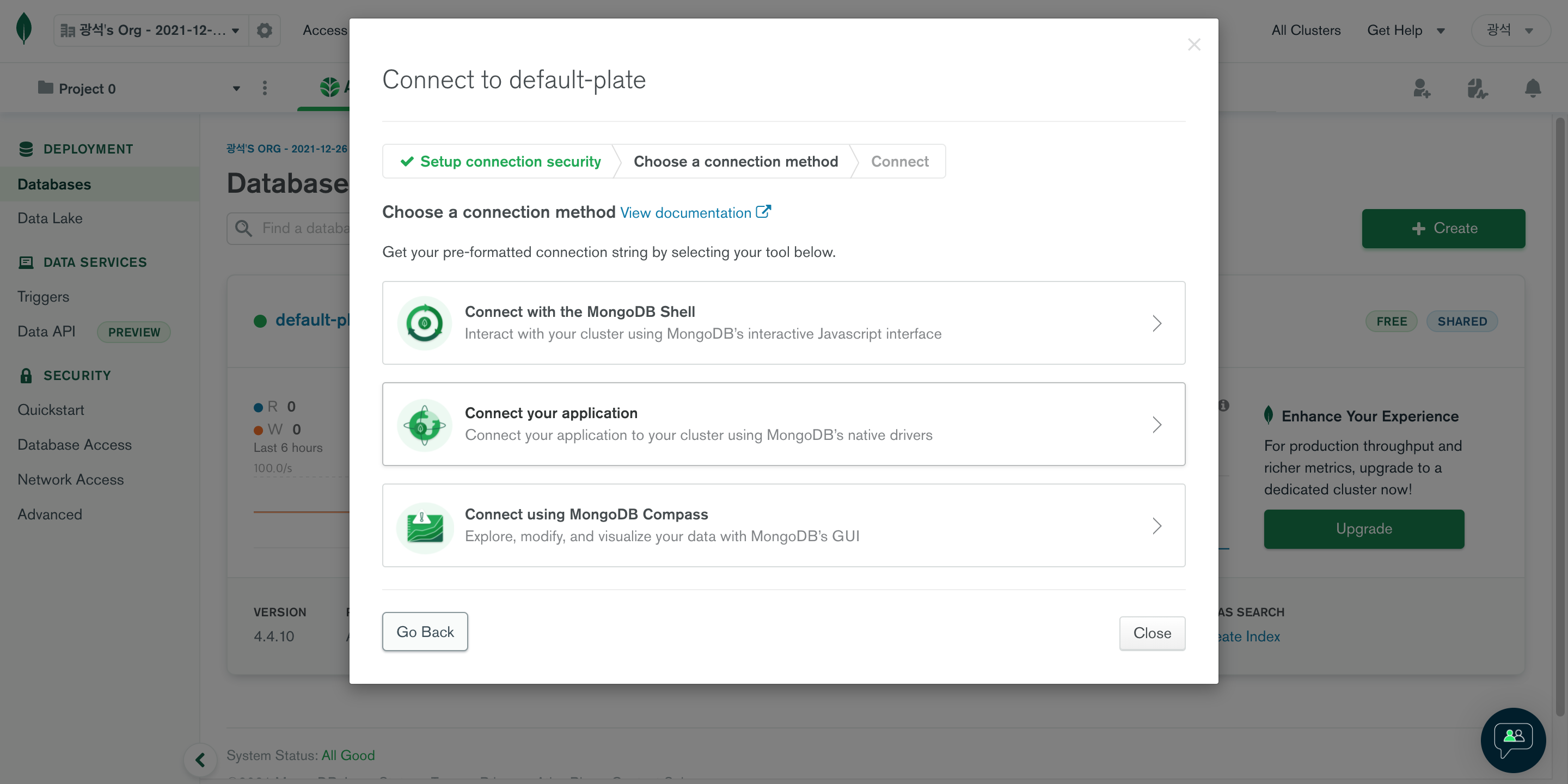1568x784 pixels.
Task: Select Choose a connection method step
Action: pos(736,161)
